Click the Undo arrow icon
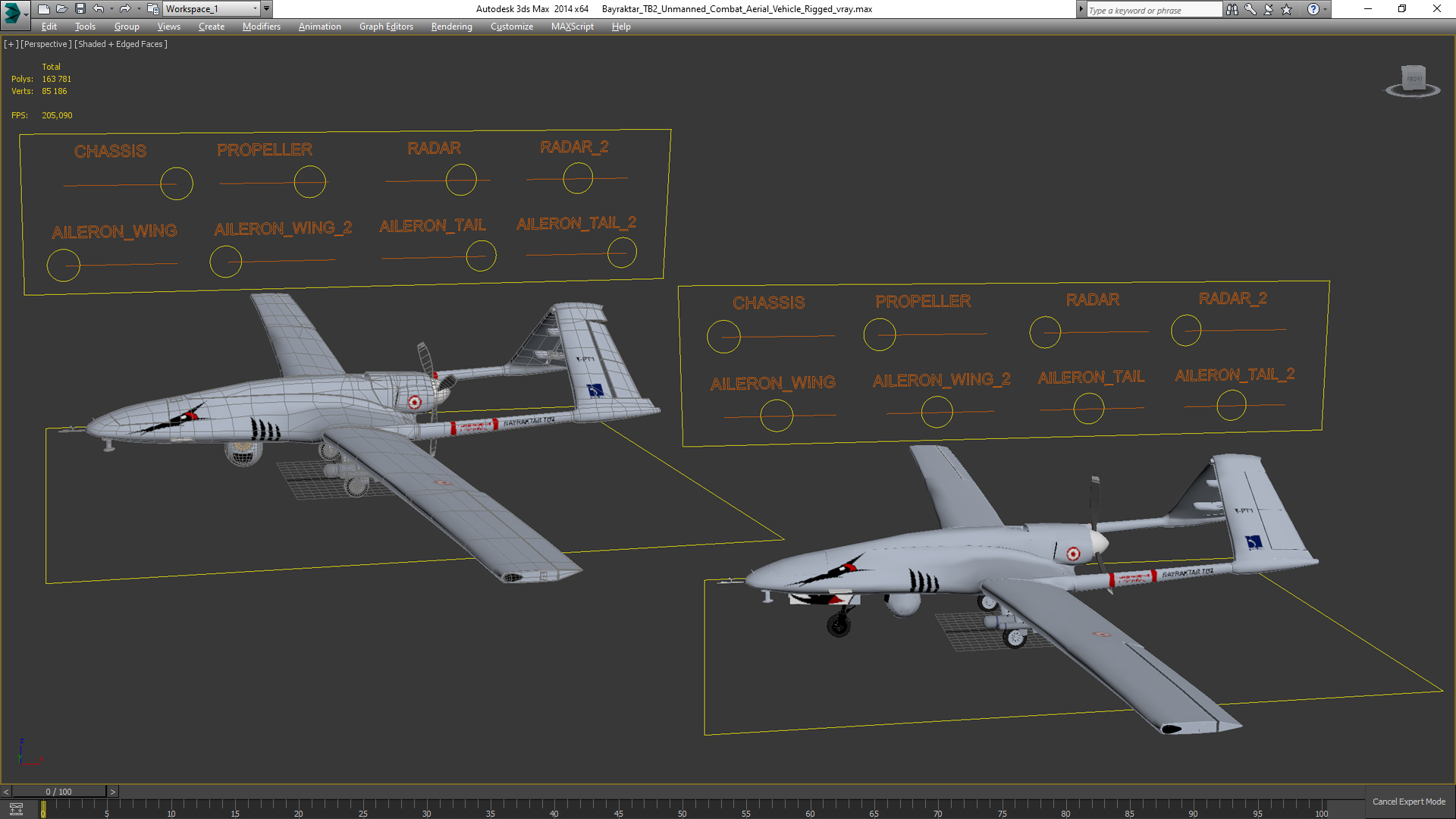Image resolution: width=1456 pixels, height=819 pixels. point(99,9)
